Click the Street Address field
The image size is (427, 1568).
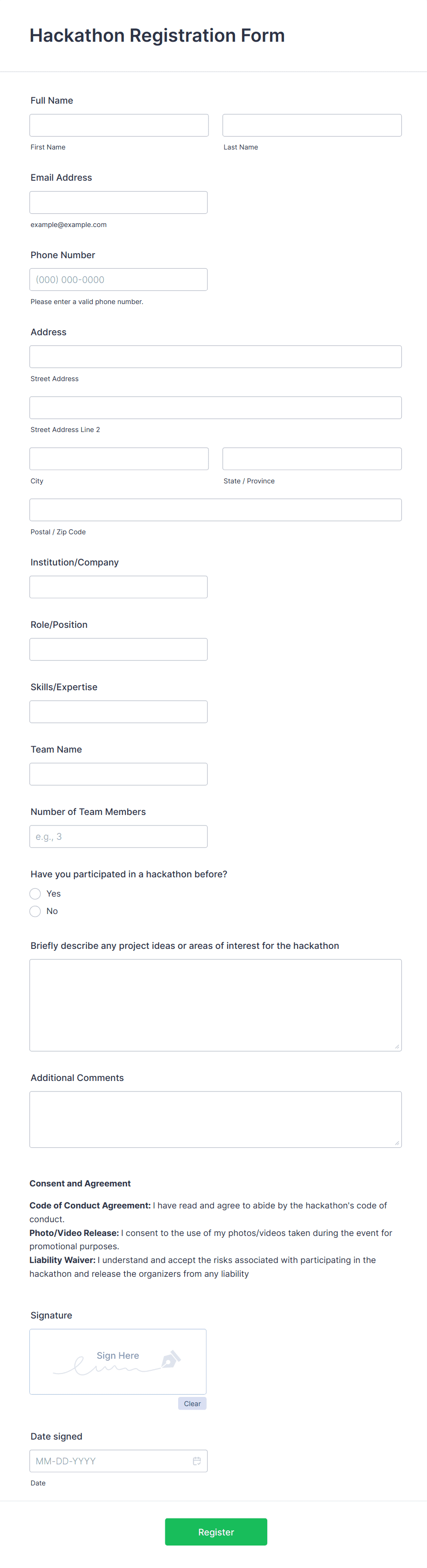pyautogui.click(x=215, y=356)
